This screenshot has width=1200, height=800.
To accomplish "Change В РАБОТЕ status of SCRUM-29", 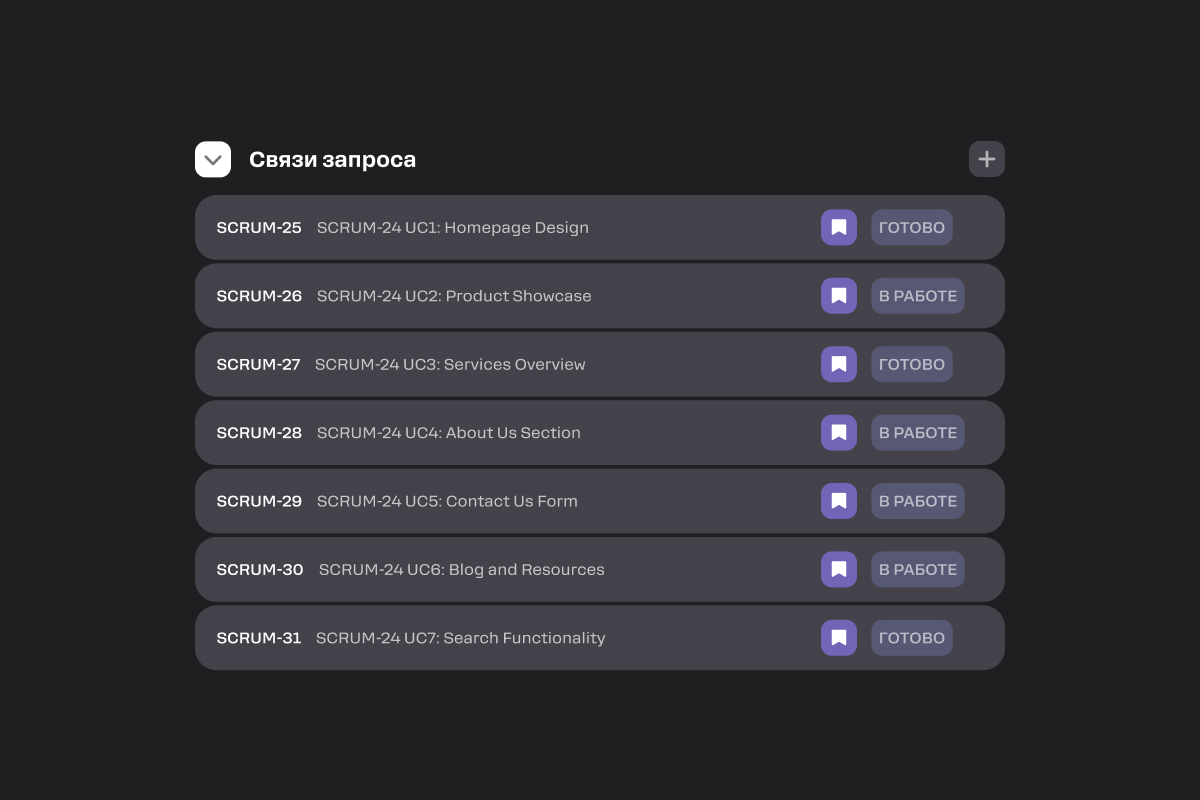I will click(917, 501).
